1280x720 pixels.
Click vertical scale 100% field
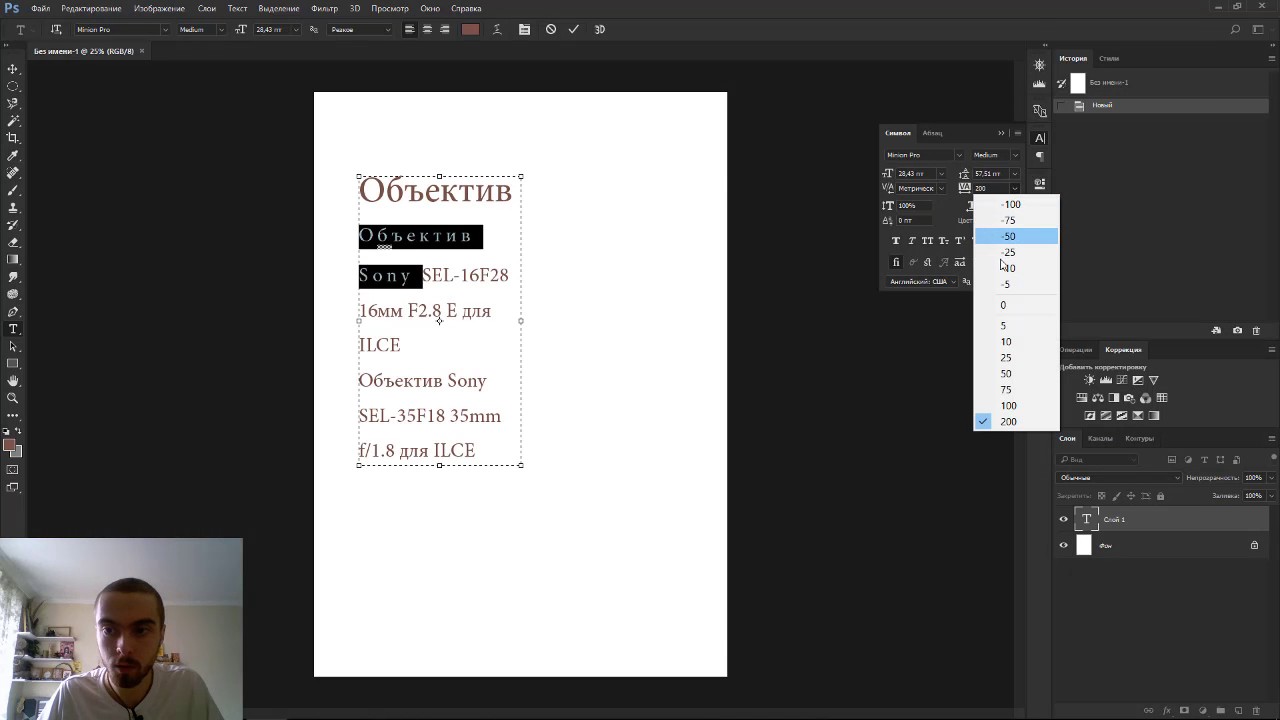pos(912,206)
